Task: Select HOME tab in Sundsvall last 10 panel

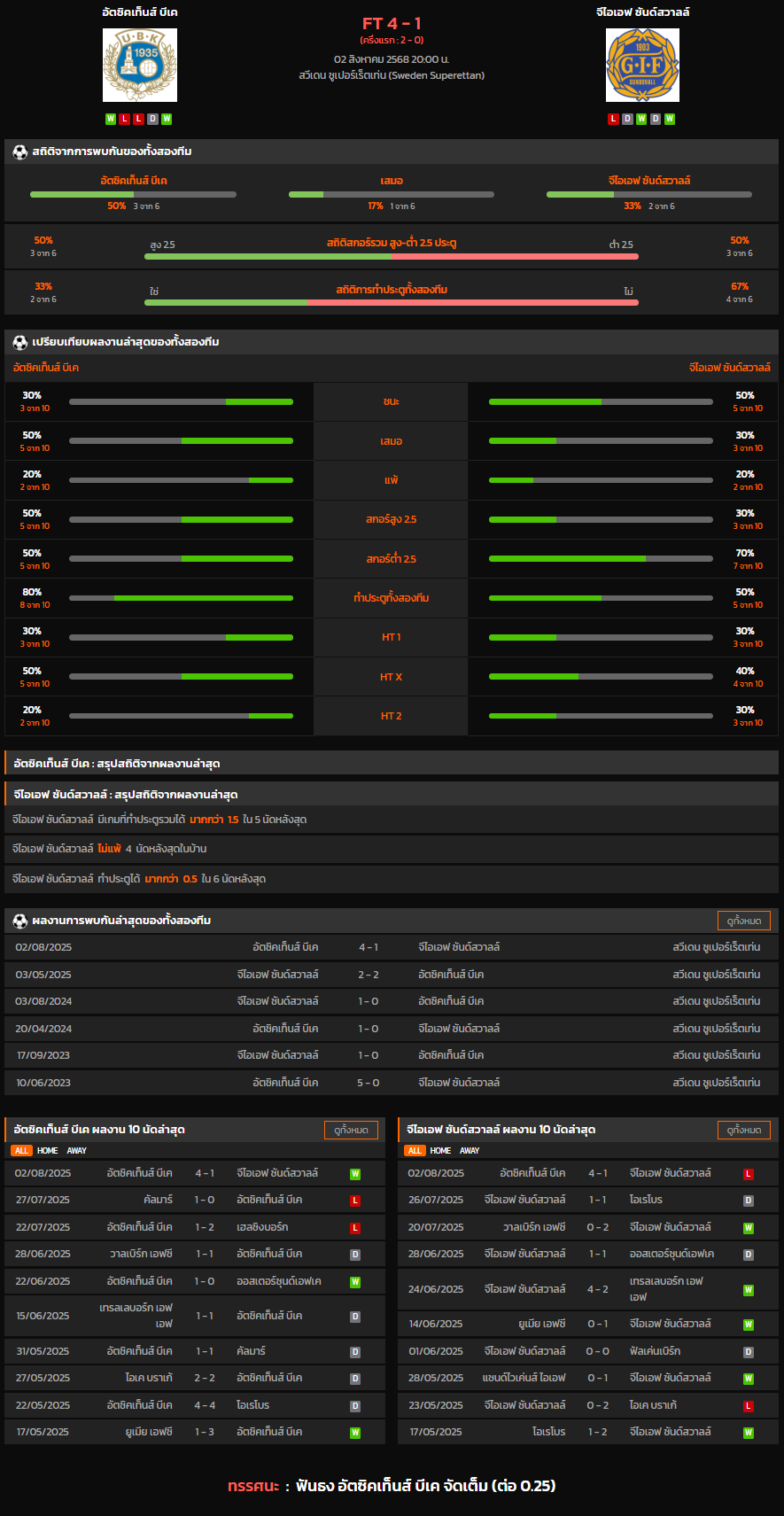Action: click(x=441, y=1151)
